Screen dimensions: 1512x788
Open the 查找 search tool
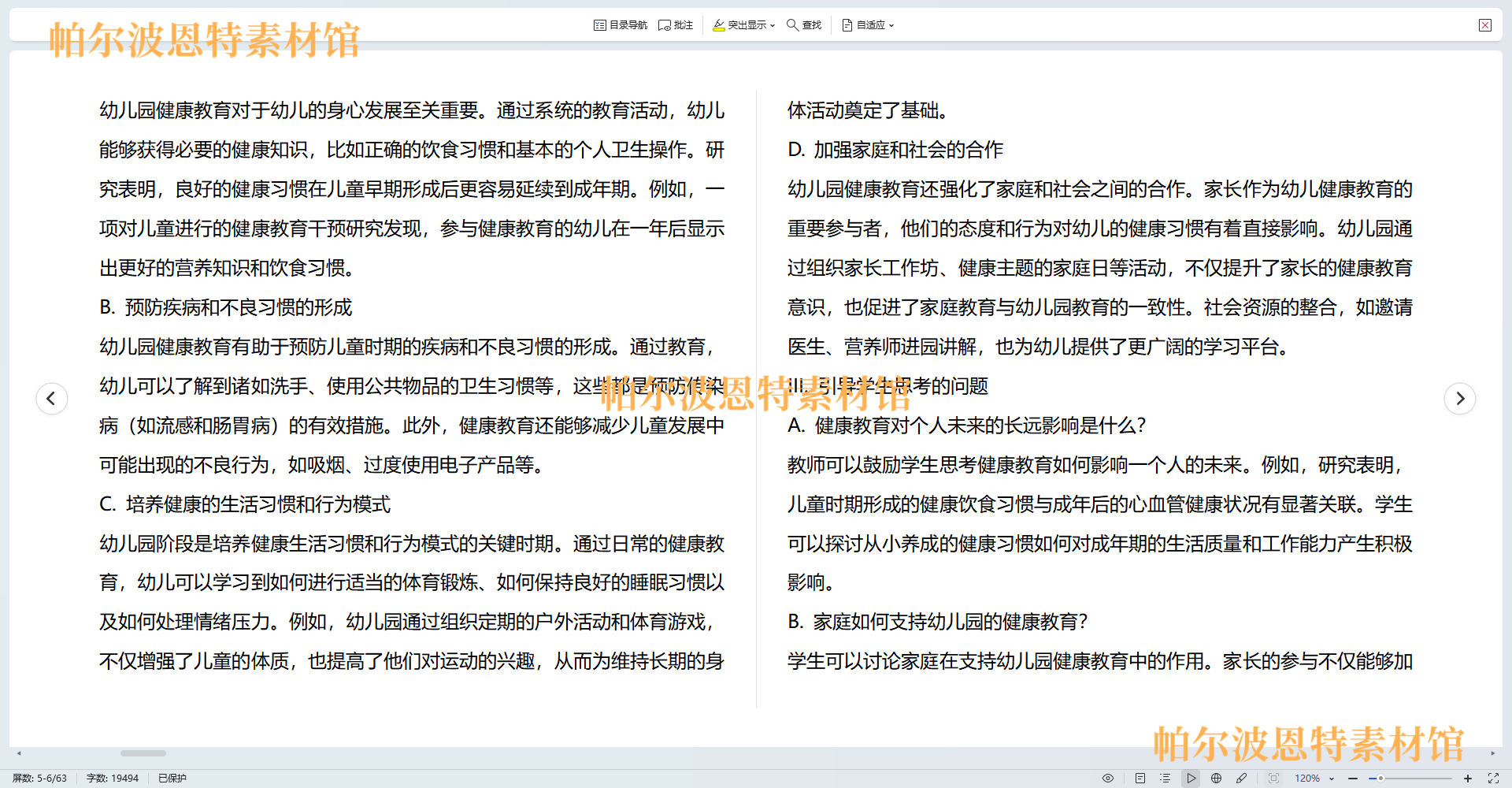tap(804, 25)
